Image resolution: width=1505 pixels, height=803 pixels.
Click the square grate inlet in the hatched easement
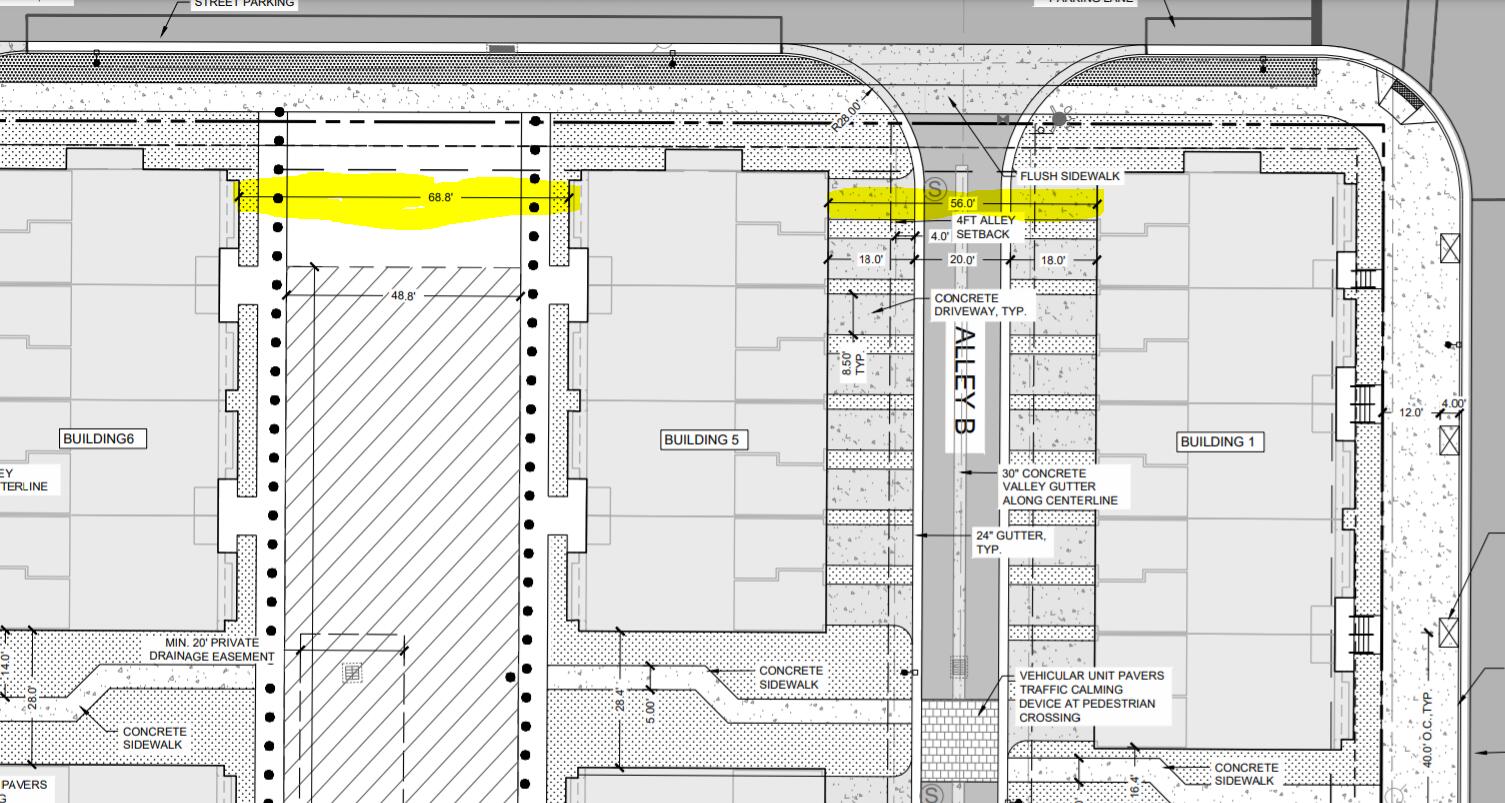tap(351, 673)
